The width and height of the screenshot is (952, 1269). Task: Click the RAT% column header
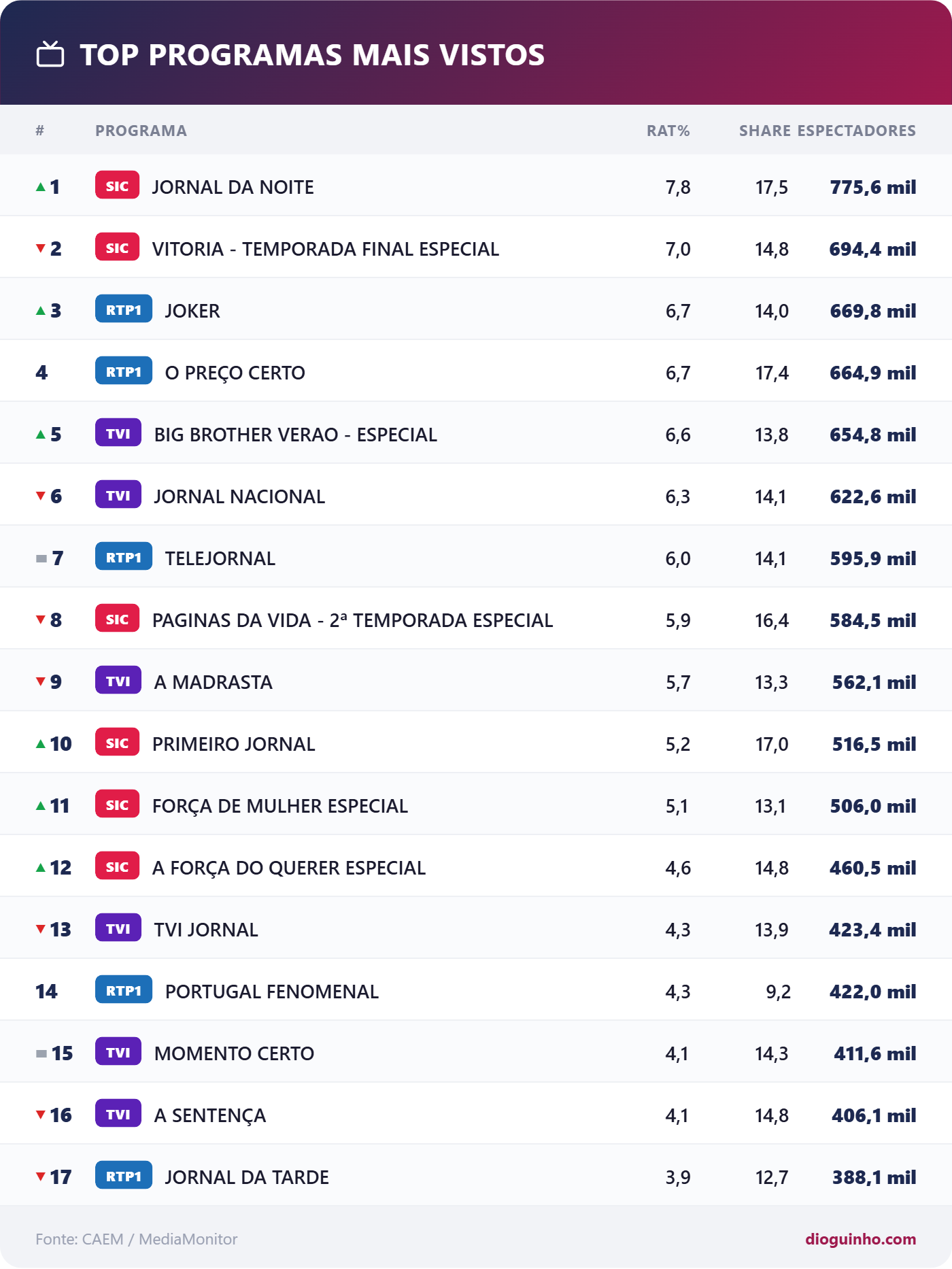668,131
